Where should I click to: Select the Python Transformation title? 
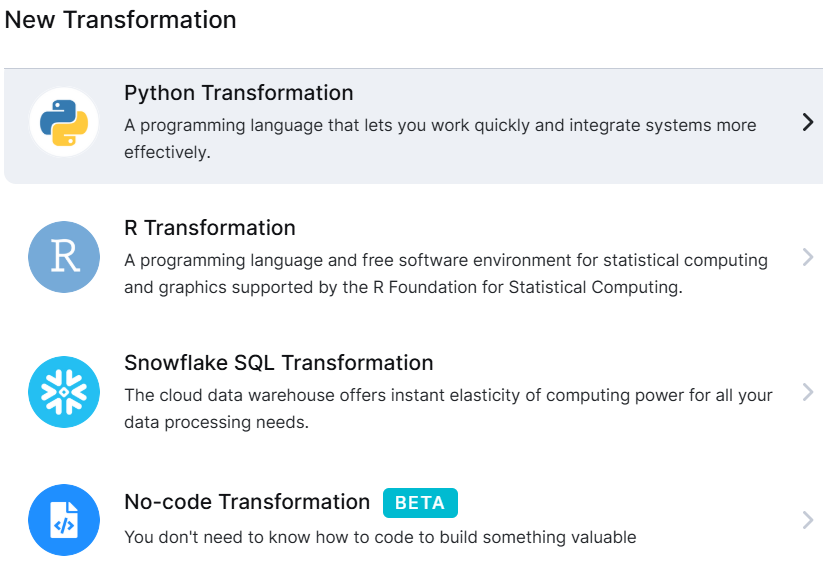(239, 93)
